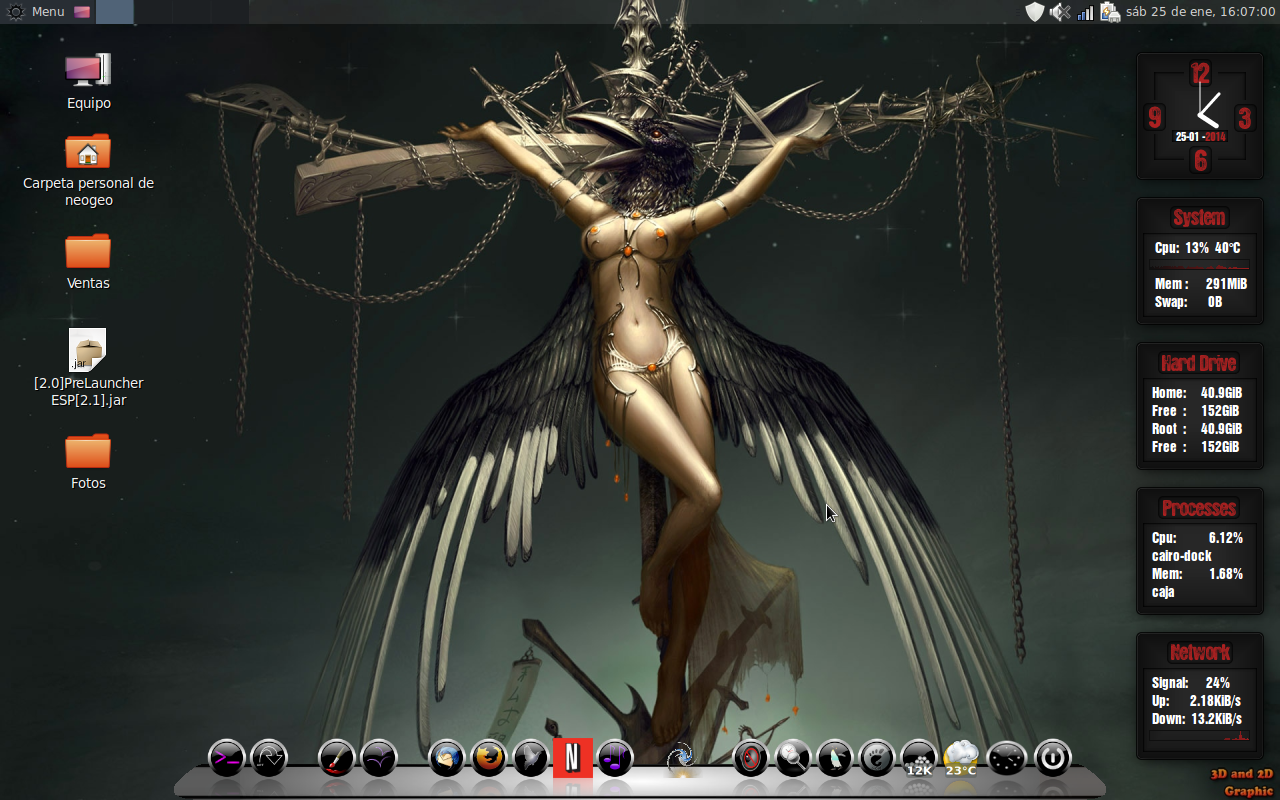Image resolution: width=1280 pixels, height=800 pixels.
Task: Open Thunderbird mail from the dock
Action: click(447, 758)
